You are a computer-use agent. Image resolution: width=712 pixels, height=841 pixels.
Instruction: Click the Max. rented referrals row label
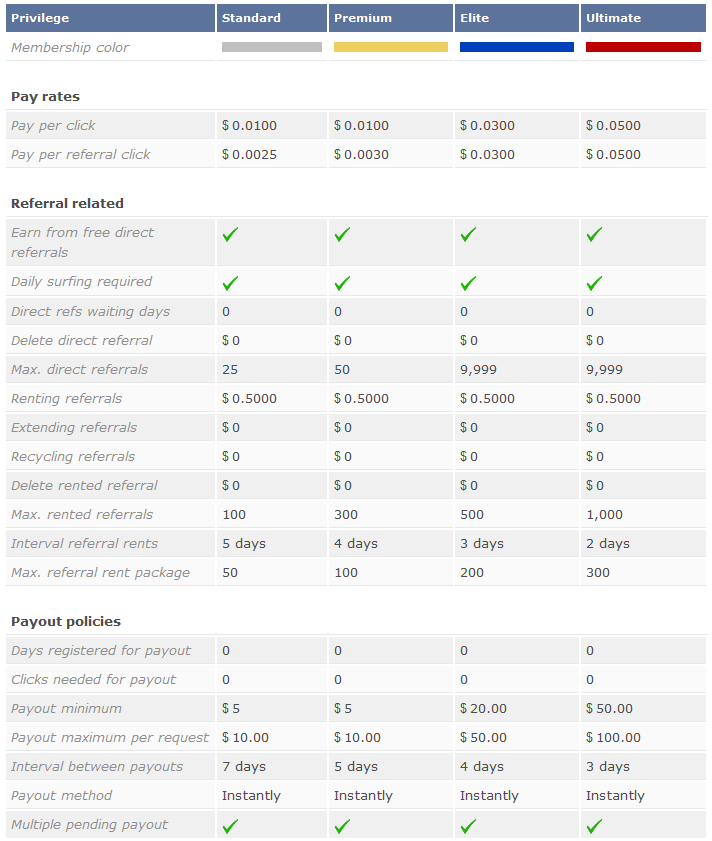[x=82, y=514]
